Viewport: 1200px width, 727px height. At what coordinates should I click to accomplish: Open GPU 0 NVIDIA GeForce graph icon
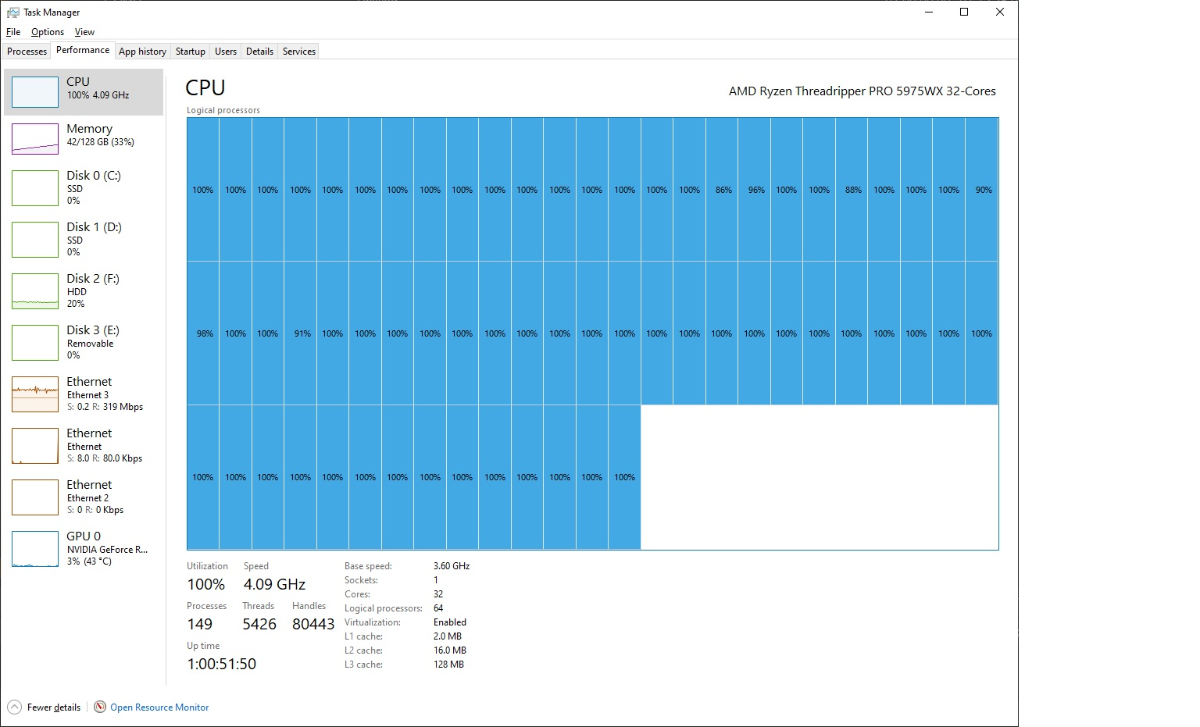[x=35, y=549]
